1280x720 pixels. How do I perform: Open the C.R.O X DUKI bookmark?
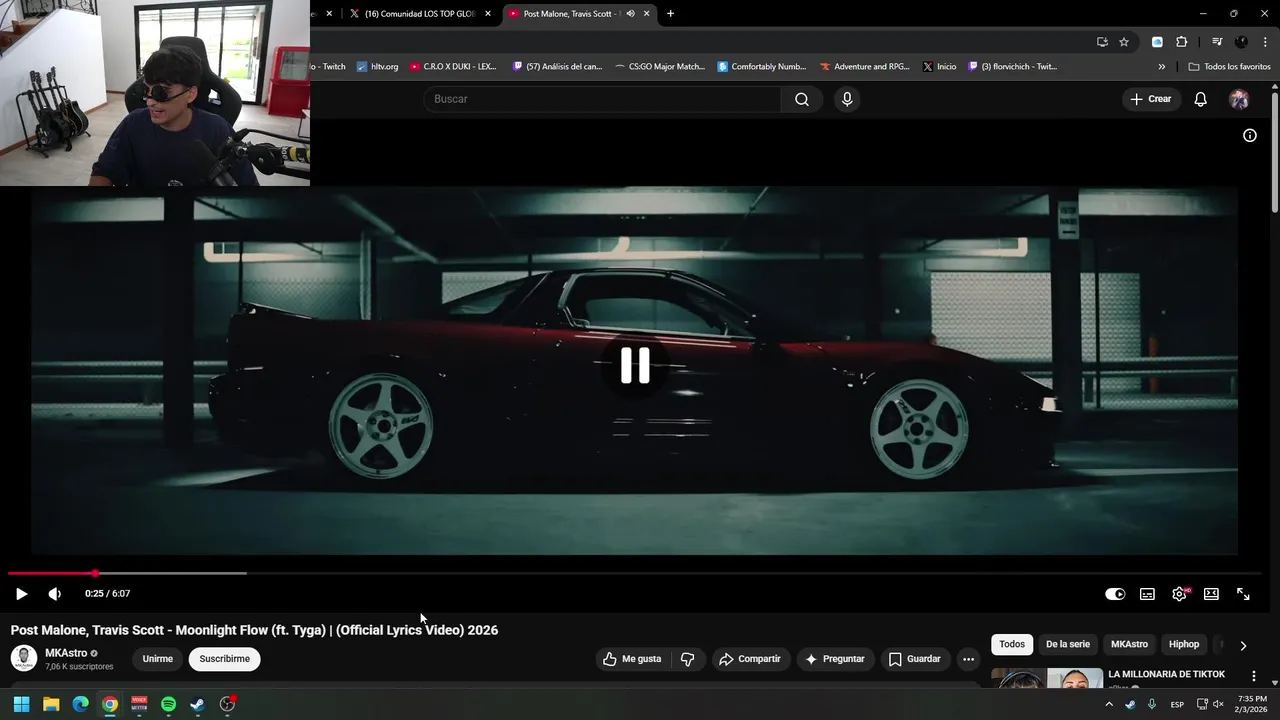coord(453,67)
